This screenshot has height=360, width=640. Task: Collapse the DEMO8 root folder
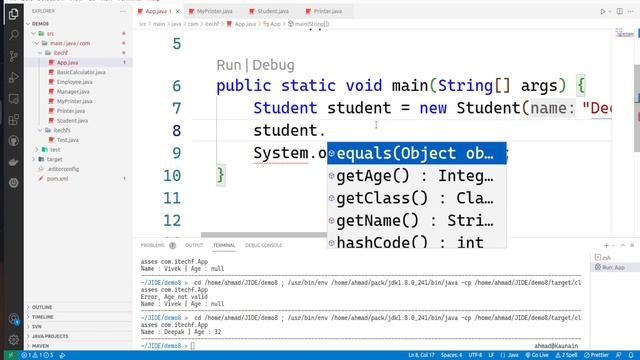click(x=28, y=24)
